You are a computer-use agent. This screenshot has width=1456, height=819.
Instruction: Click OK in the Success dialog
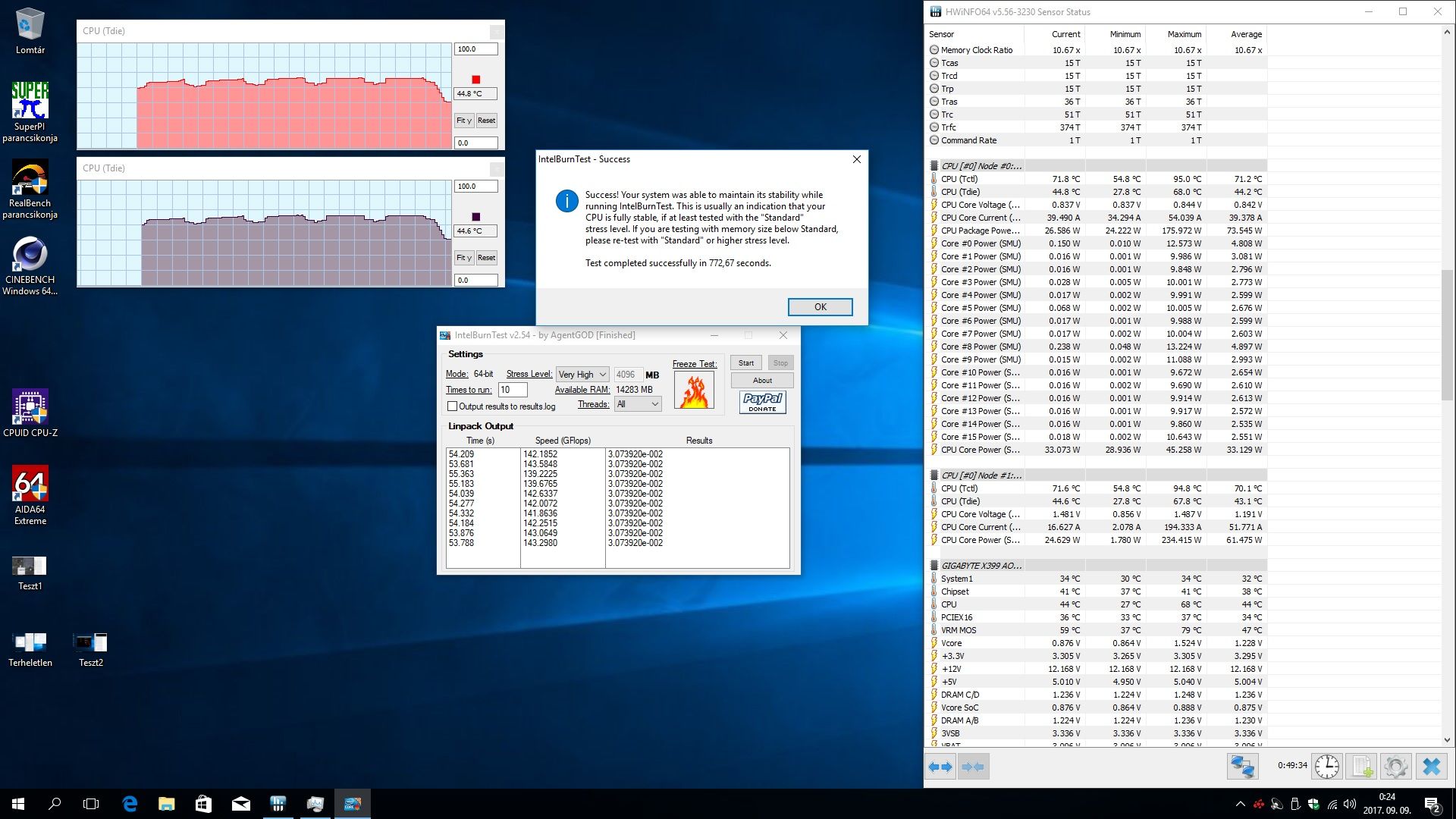(820, 307)
